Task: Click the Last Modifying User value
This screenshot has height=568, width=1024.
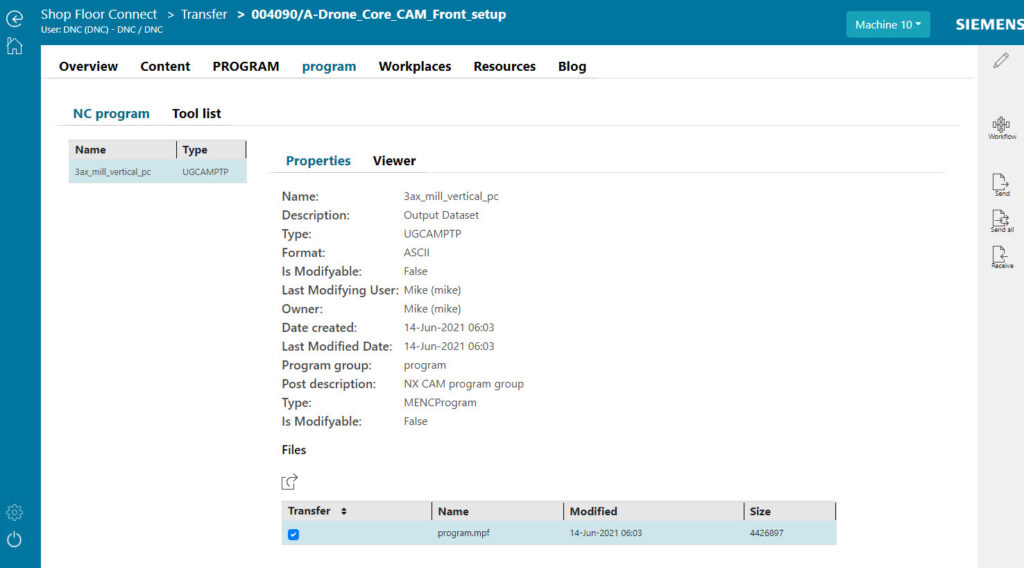Action: tap(432, 290)
